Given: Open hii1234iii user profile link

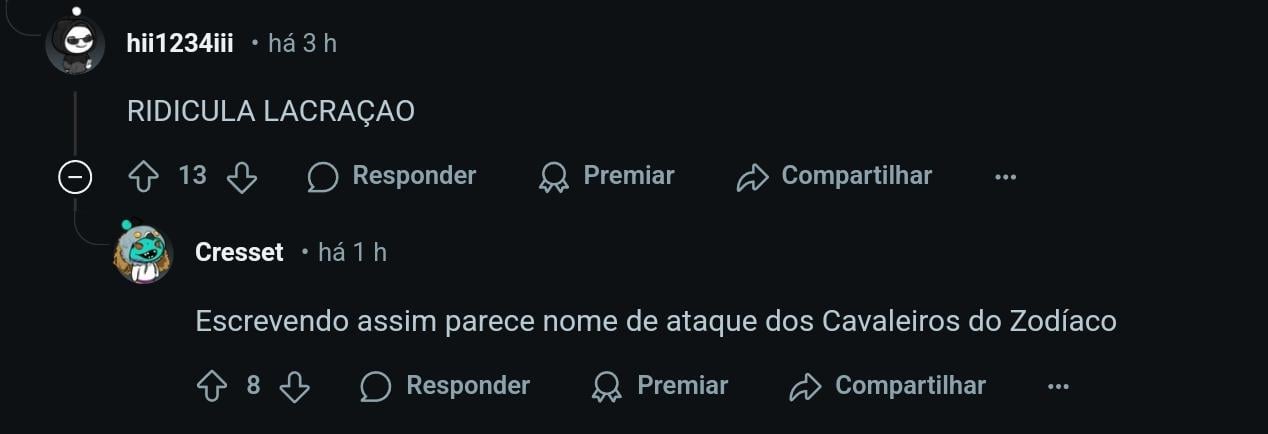Looking at the screenshot, I should tap(180, 44).
